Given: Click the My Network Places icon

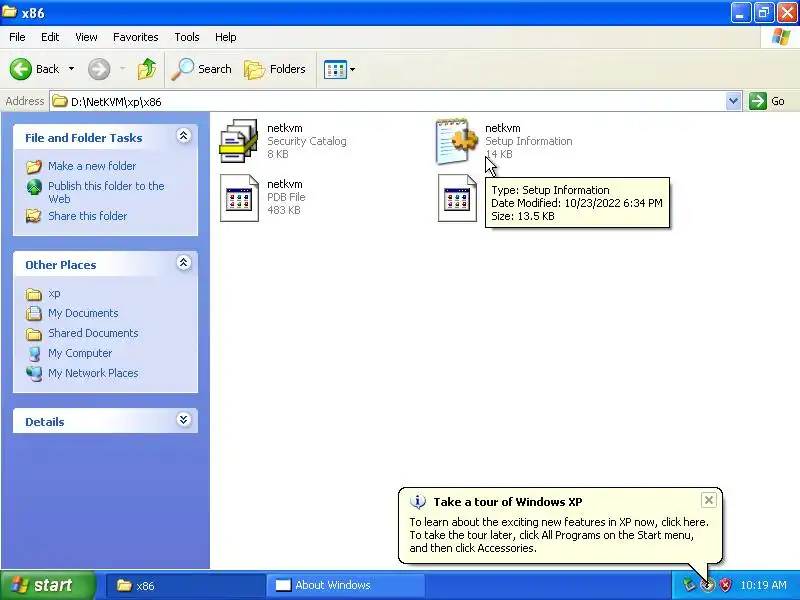Looking at the screenshot, I should pos(34,373).
